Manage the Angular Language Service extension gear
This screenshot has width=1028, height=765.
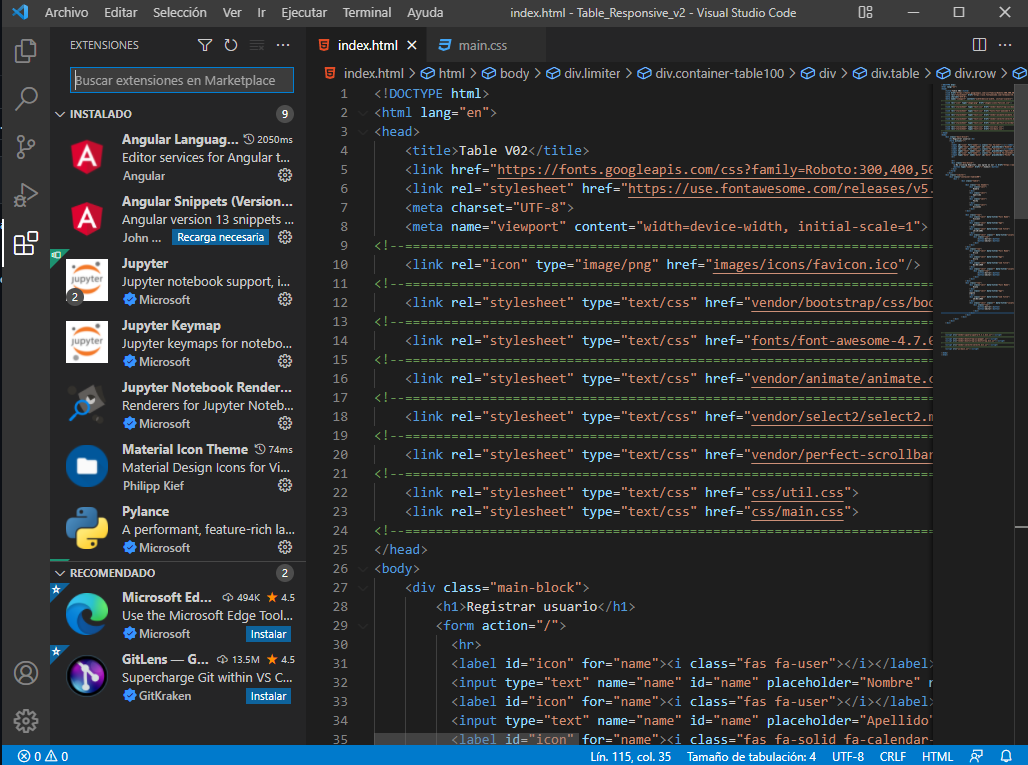coord(285,175)
